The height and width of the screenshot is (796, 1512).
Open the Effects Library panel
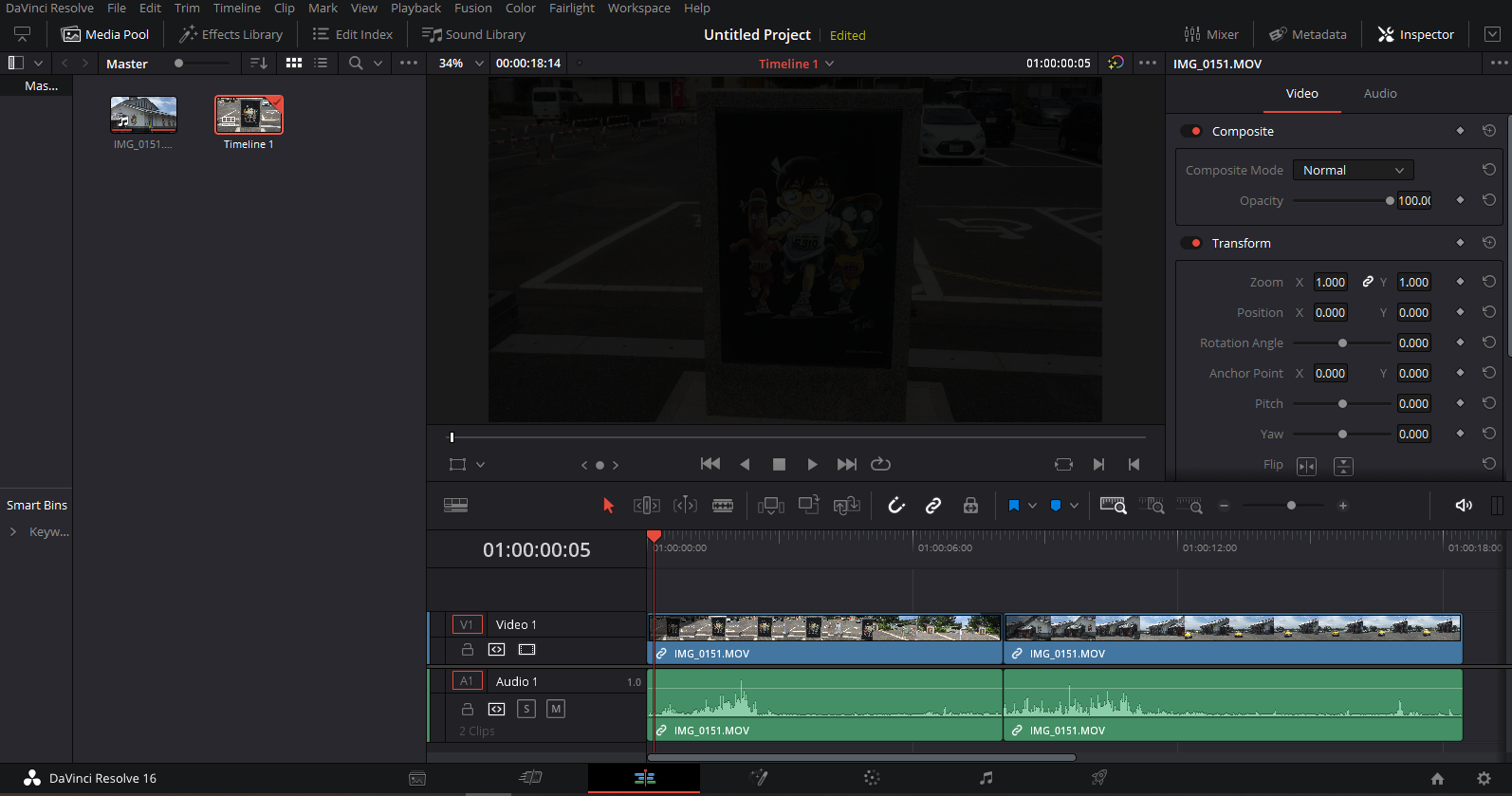pos(231,34)
